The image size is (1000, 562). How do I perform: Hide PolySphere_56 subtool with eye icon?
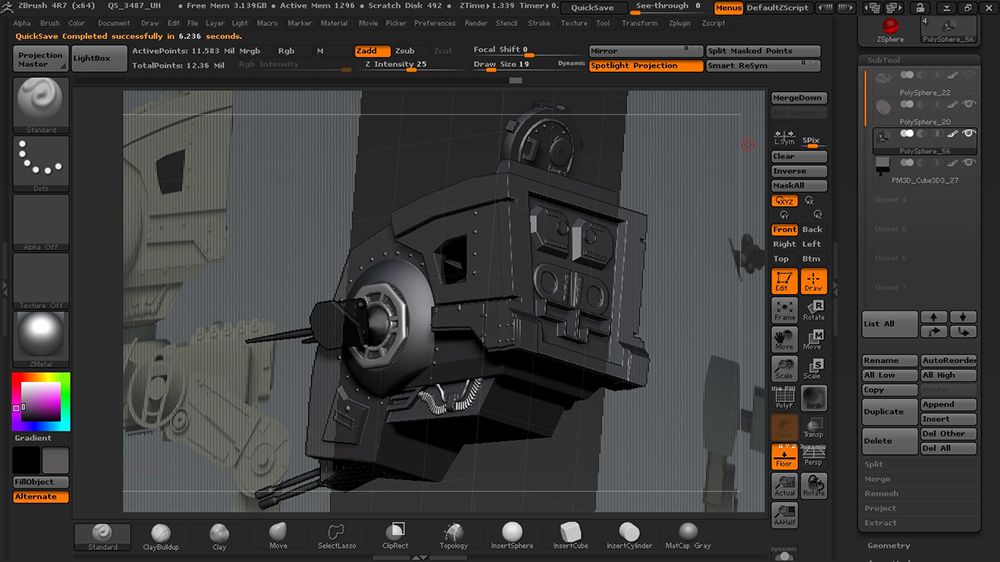point(969,133)
